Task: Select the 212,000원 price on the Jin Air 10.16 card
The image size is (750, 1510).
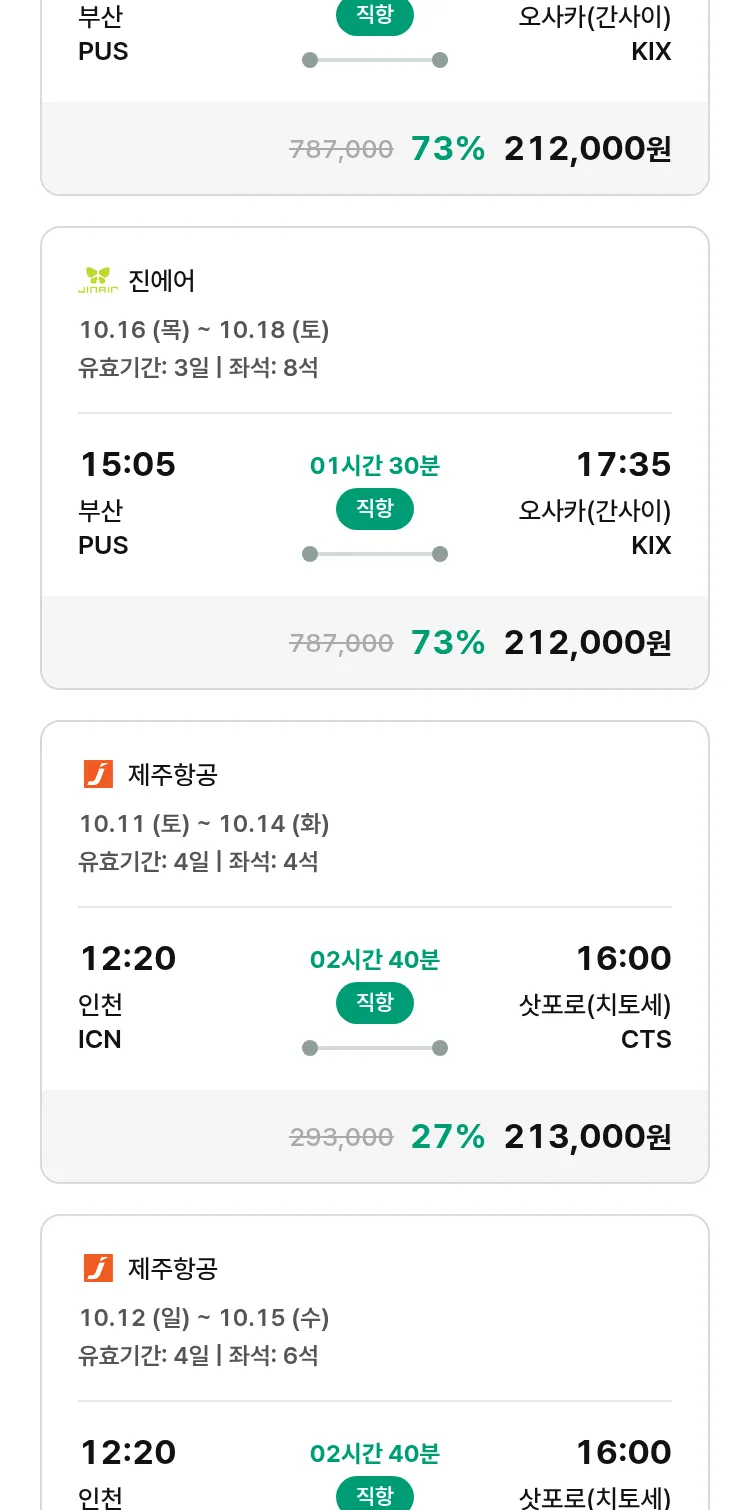Action: (587, 642)
